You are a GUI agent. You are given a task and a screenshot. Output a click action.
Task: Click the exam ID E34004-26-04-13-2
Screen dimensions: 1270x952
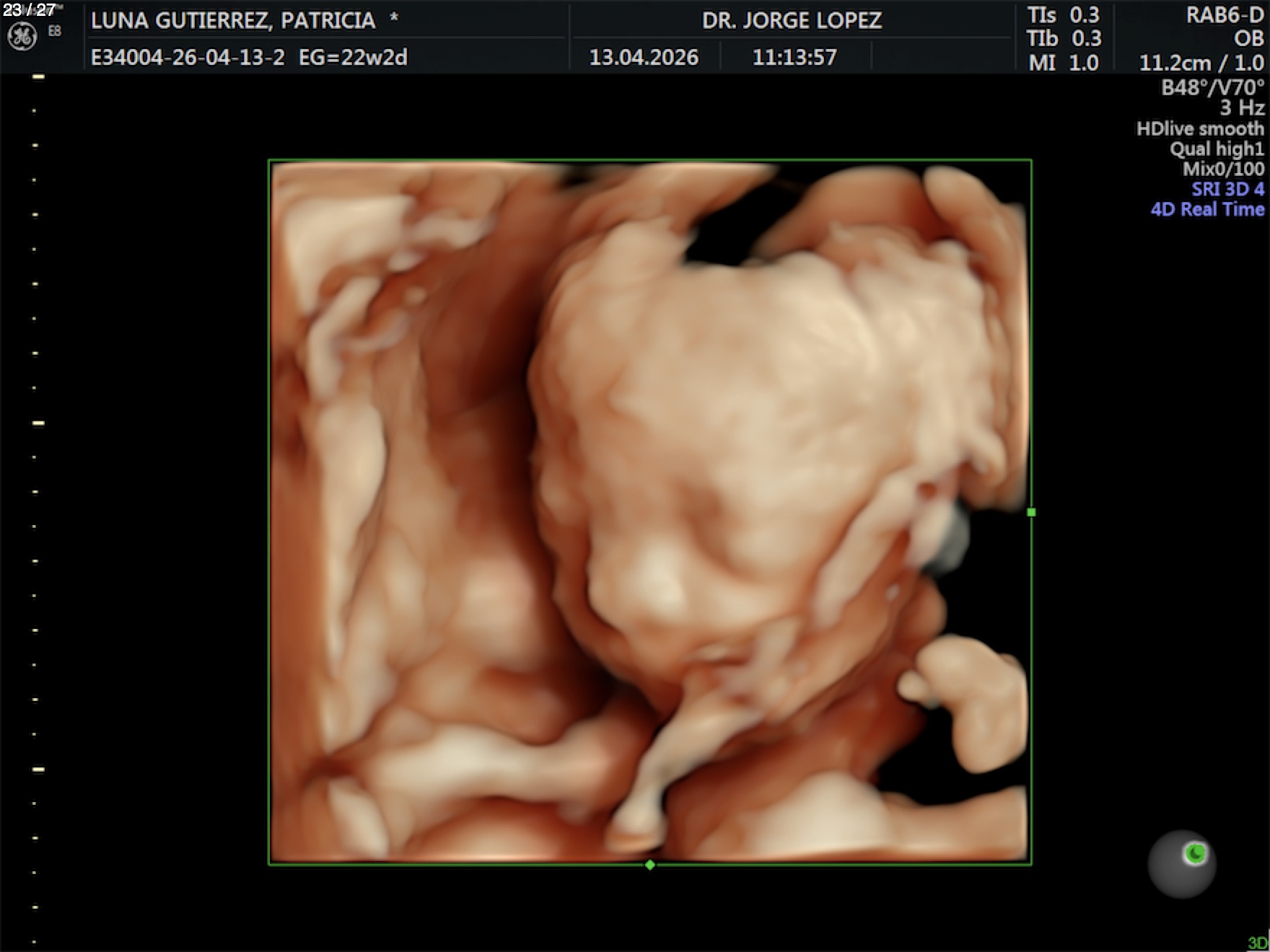pyautogui.click(x=188, y=57)
